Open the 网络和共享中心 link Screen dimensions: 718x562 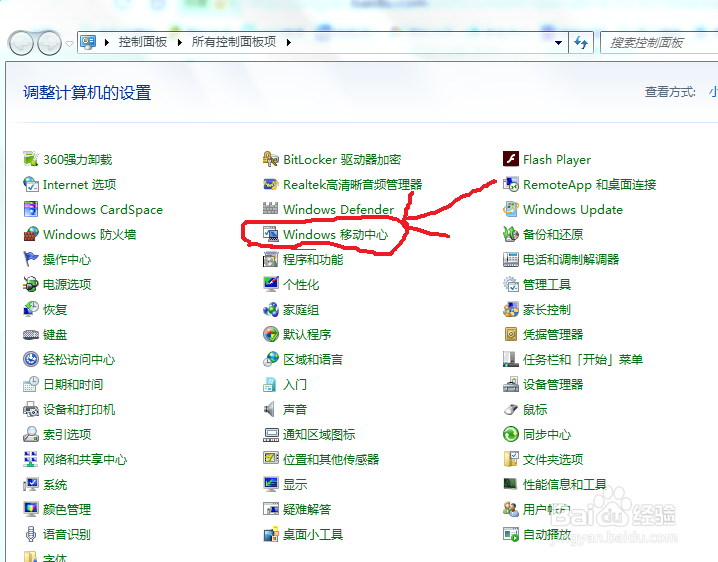tap(85, 459)
